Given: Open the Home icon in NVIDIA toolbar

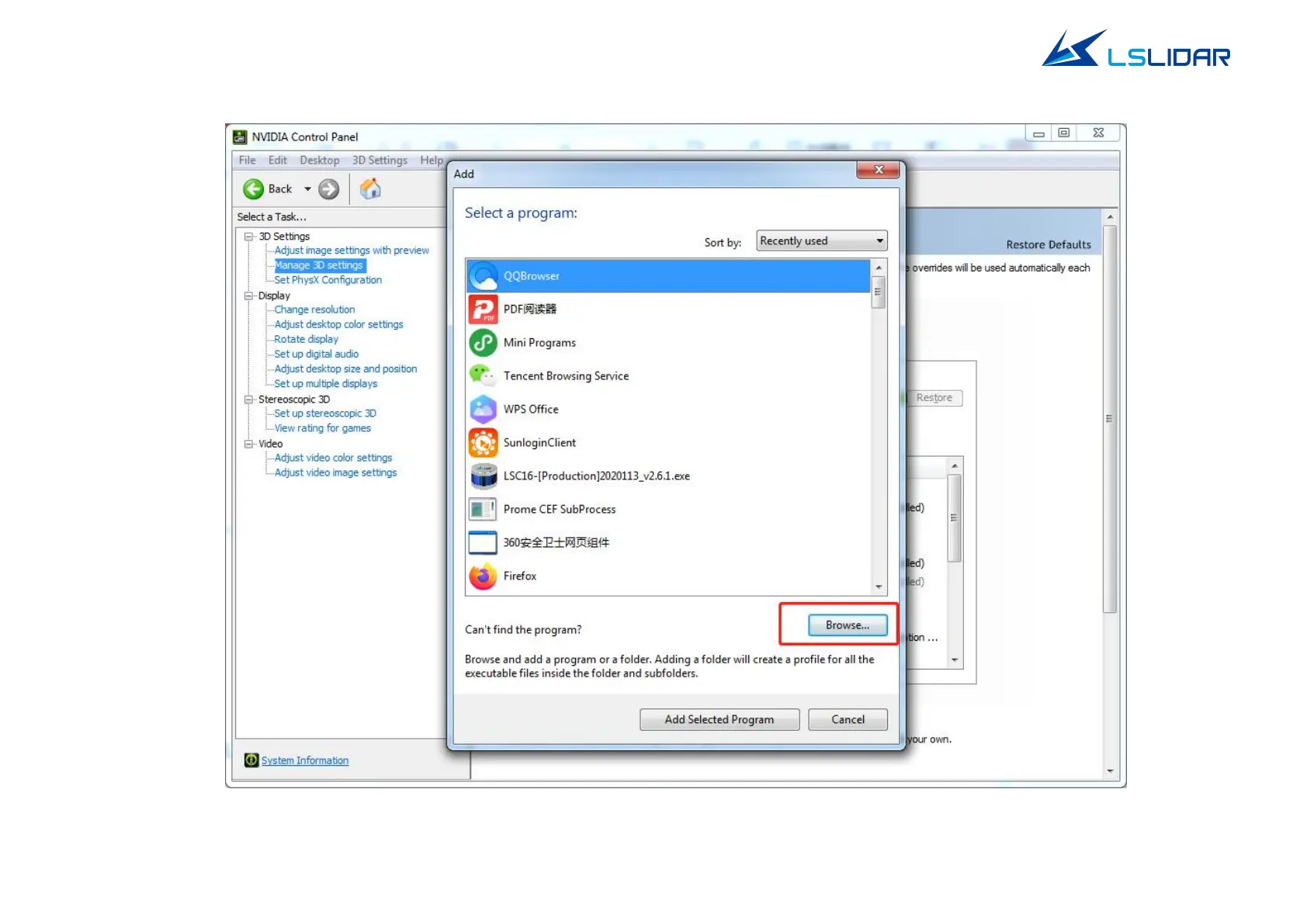Looking at the screenshot, I should coord(370,189).
